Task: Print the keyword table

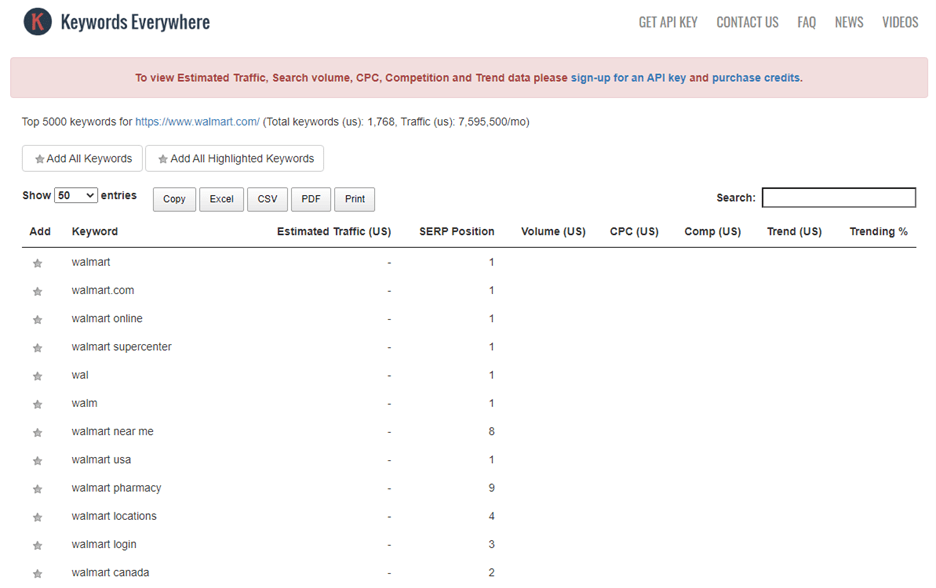Action: click(355, 199)
